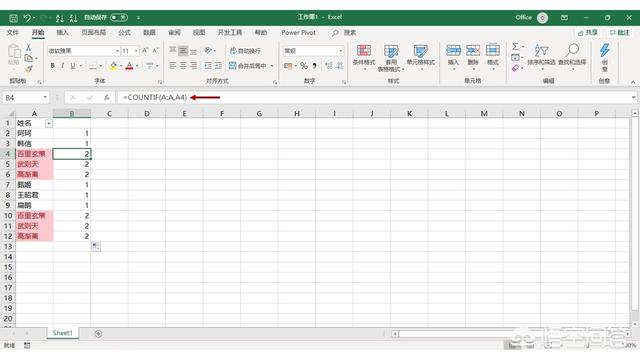
Task: Toggle AutoSave switch
Action: click(119, 18)
